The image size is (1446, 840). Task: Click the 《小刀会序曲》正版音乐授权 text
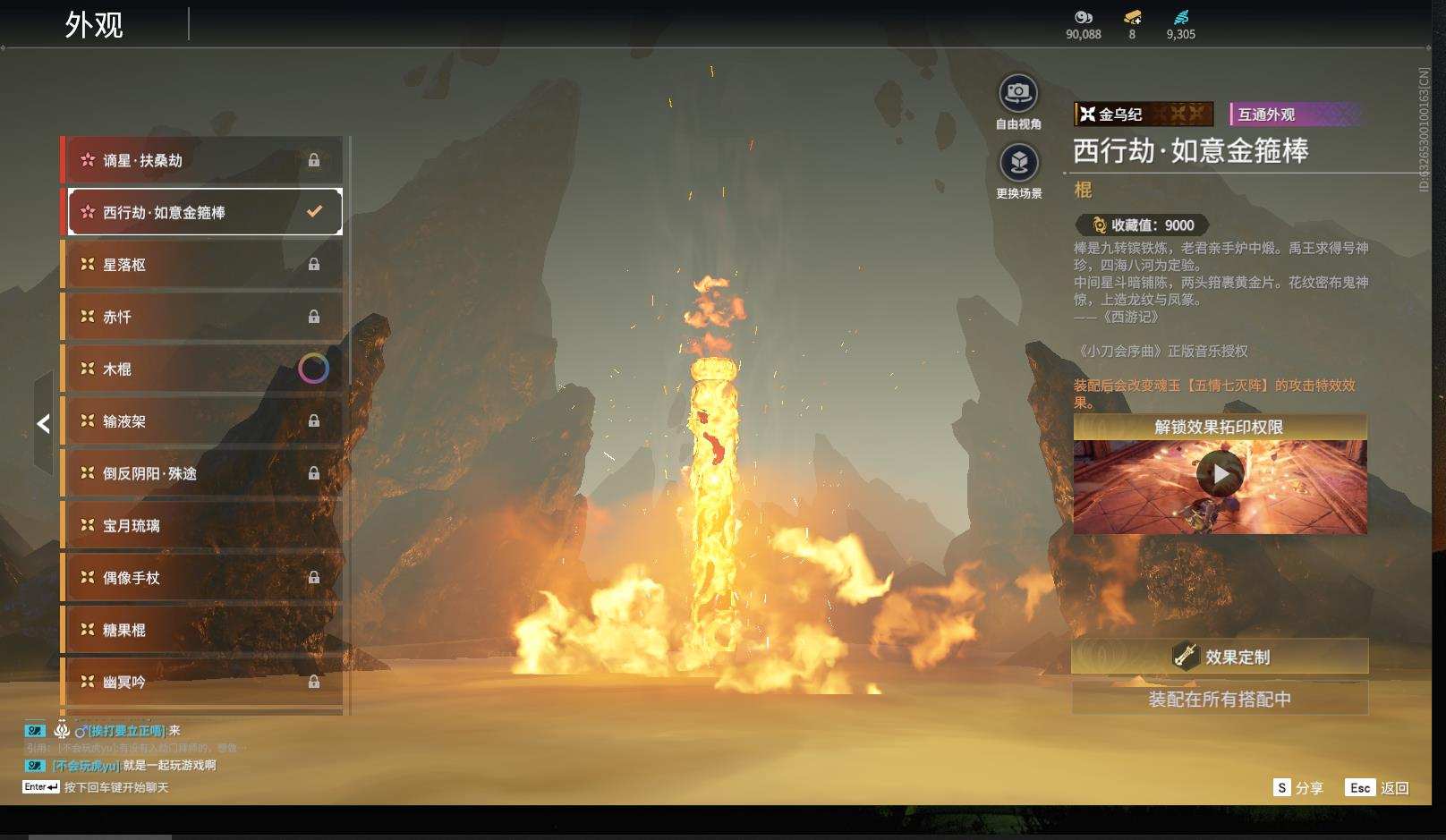(1161, 351)
